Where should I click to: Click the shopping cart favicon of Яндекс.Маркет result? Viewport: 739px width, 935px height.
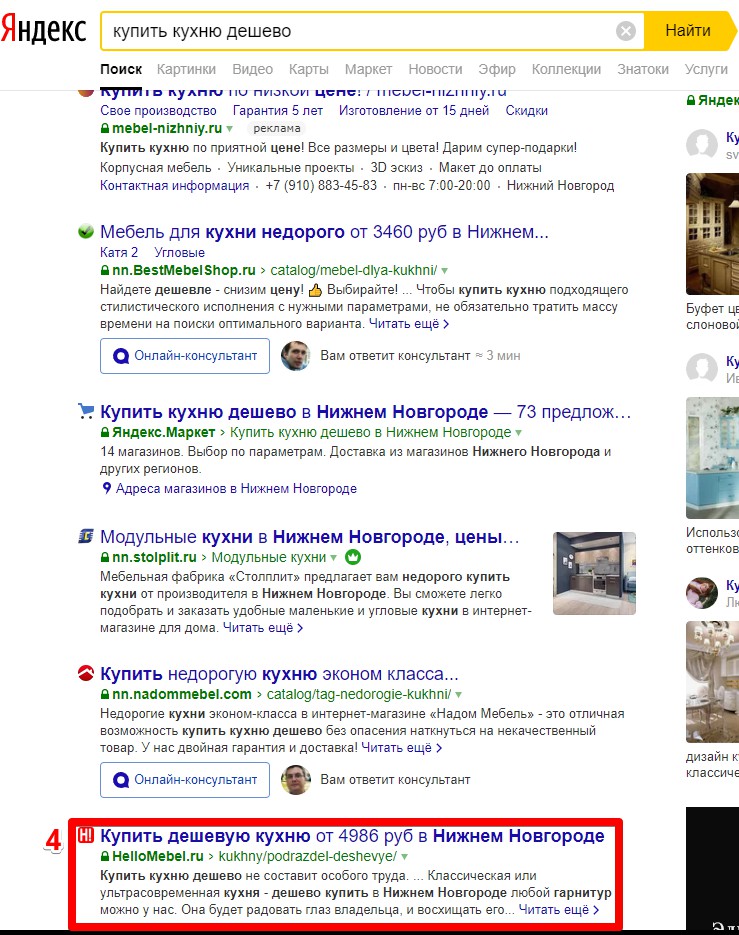pos(86,411)
